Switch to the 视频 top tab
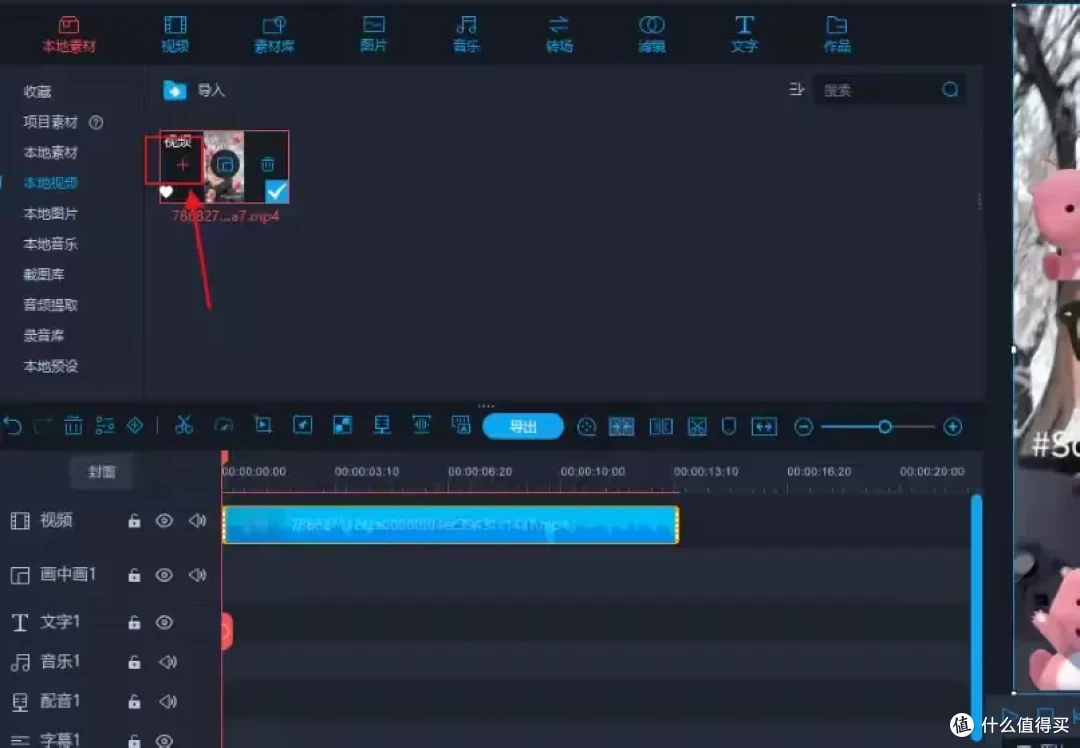Viewport: 1080px width, 748px height. (x=175, y=34)
